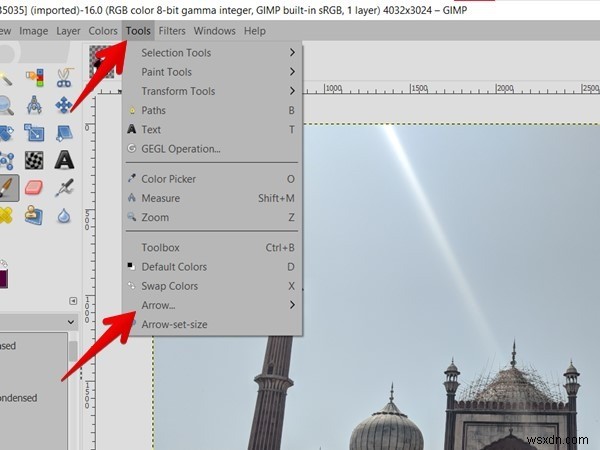
Task: Expand the Arrow... submenu
Action: tap(212, 305)
